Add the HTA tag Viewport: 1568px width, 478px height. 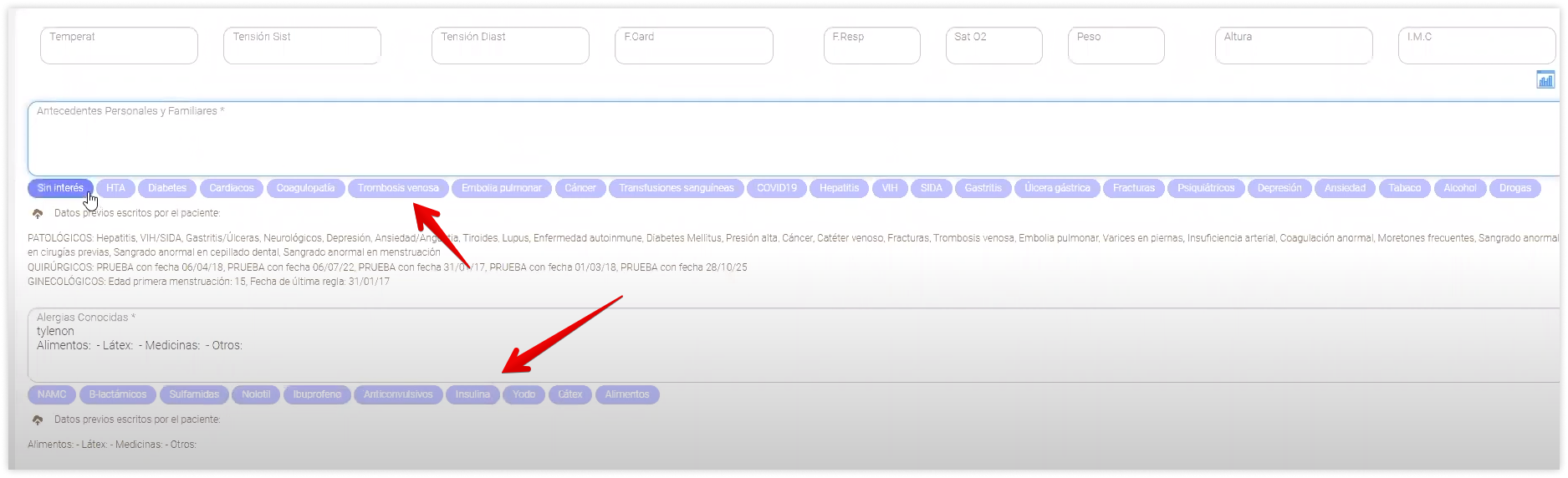[x=116, y=188]
